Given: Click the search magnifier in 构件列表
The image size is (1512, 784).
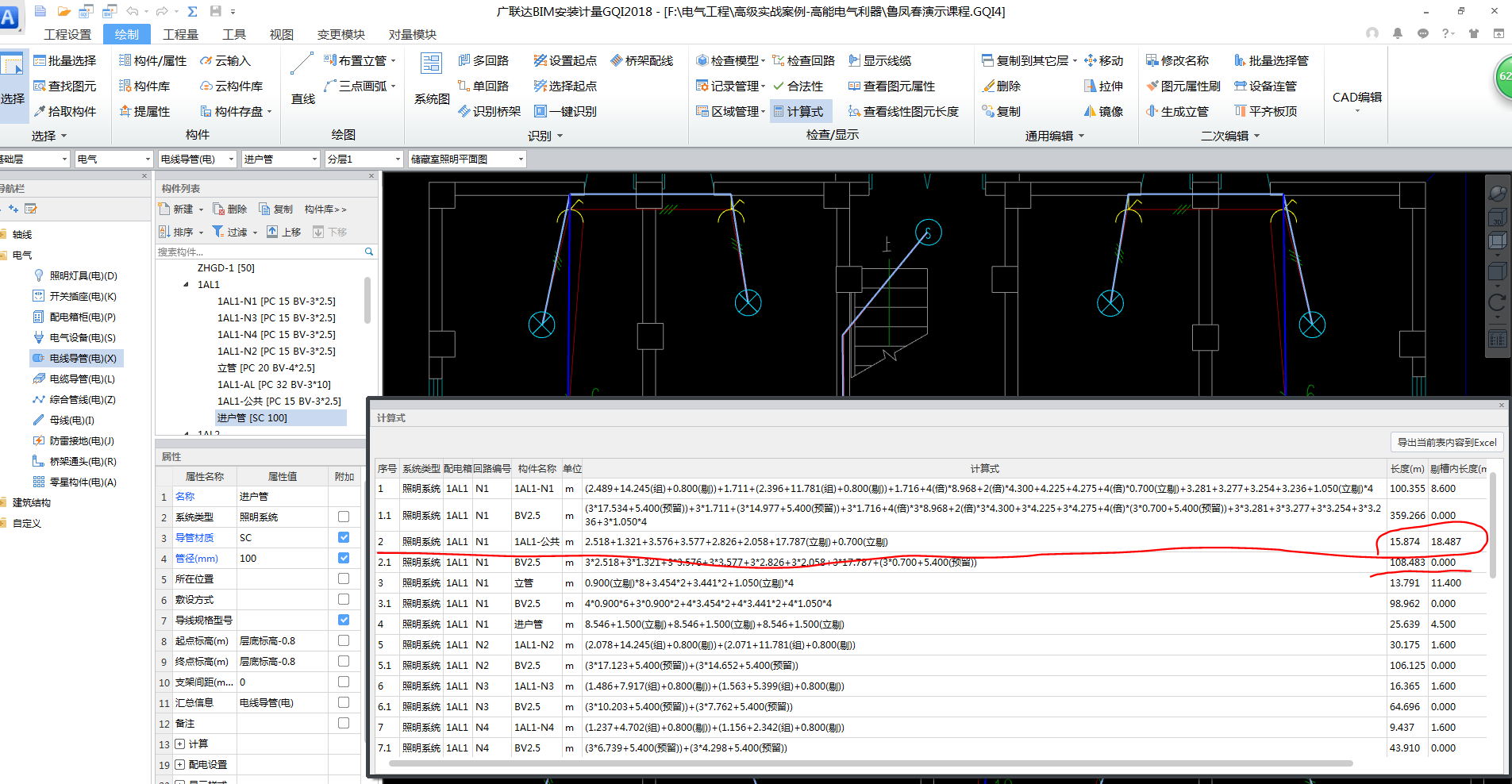Looking at the screenshot, I should (369, 252).
